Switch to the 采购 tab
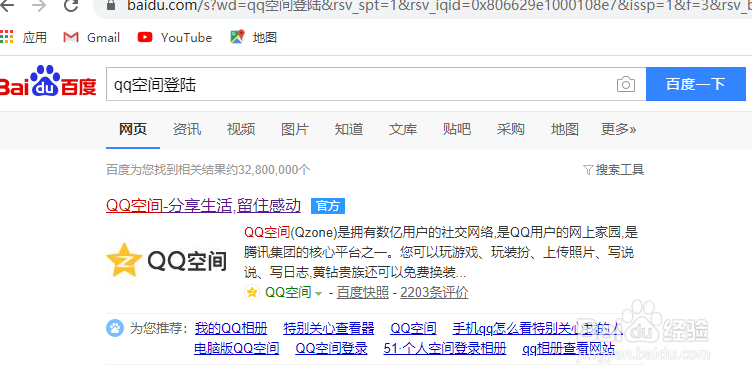 pos(511,129)
